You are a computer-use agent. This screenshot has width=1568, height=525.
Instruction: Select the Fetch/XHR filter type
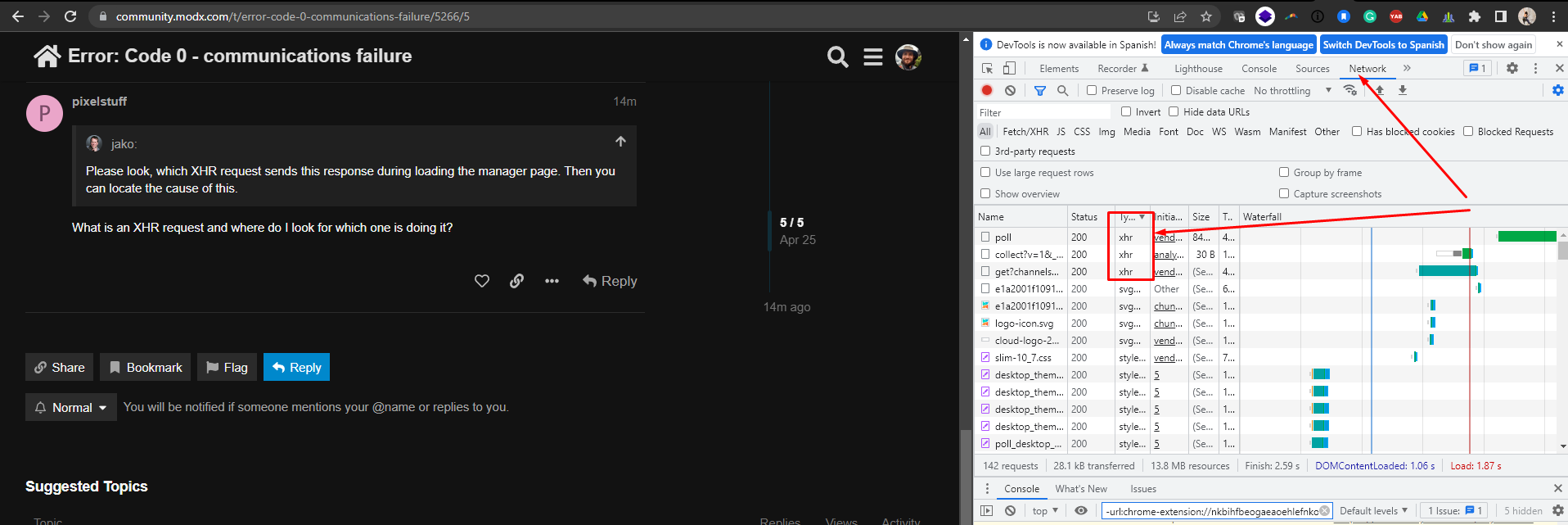tap(1025, 132)
